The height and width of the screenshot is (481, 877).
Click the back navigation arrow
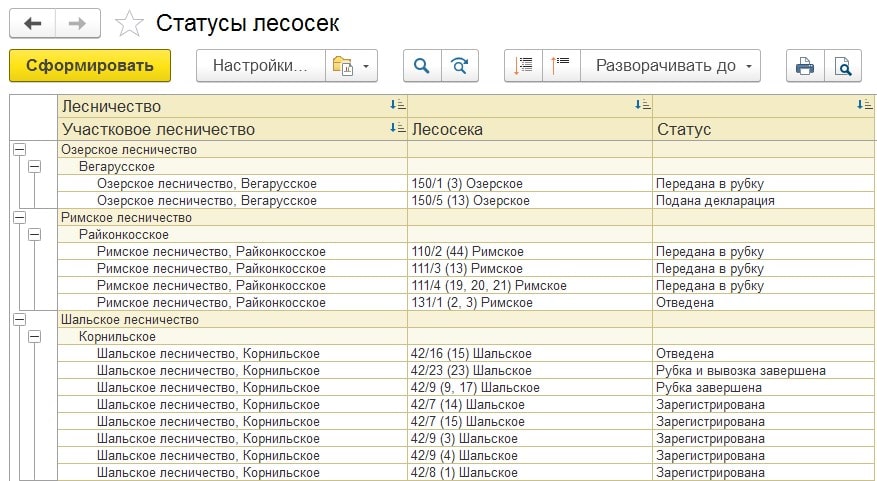coord(32,23)
